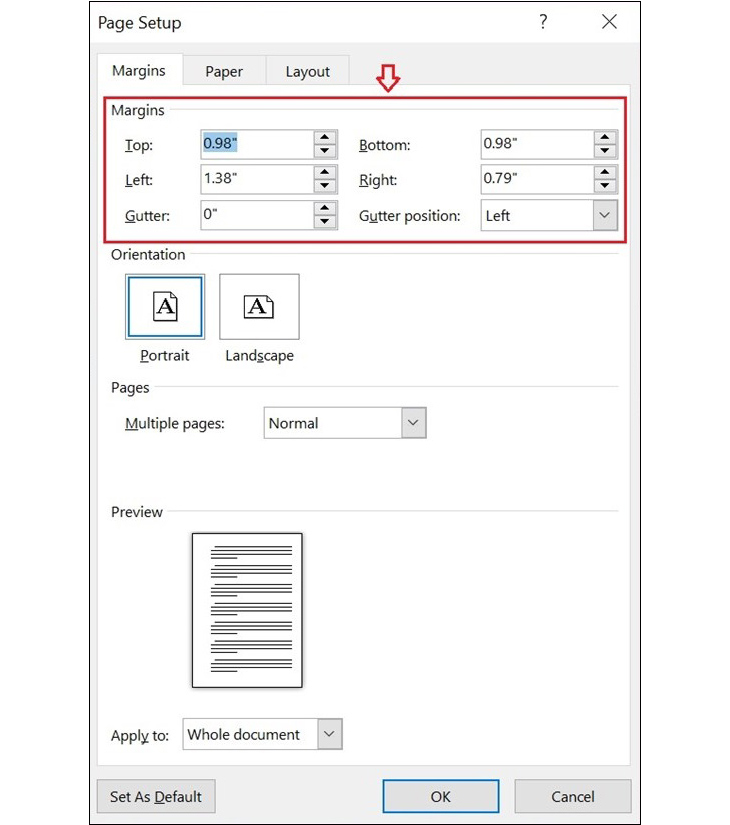The image size is (730, 825).
Task: Decrease Right margin with down arrow
Action: point(605,186)
